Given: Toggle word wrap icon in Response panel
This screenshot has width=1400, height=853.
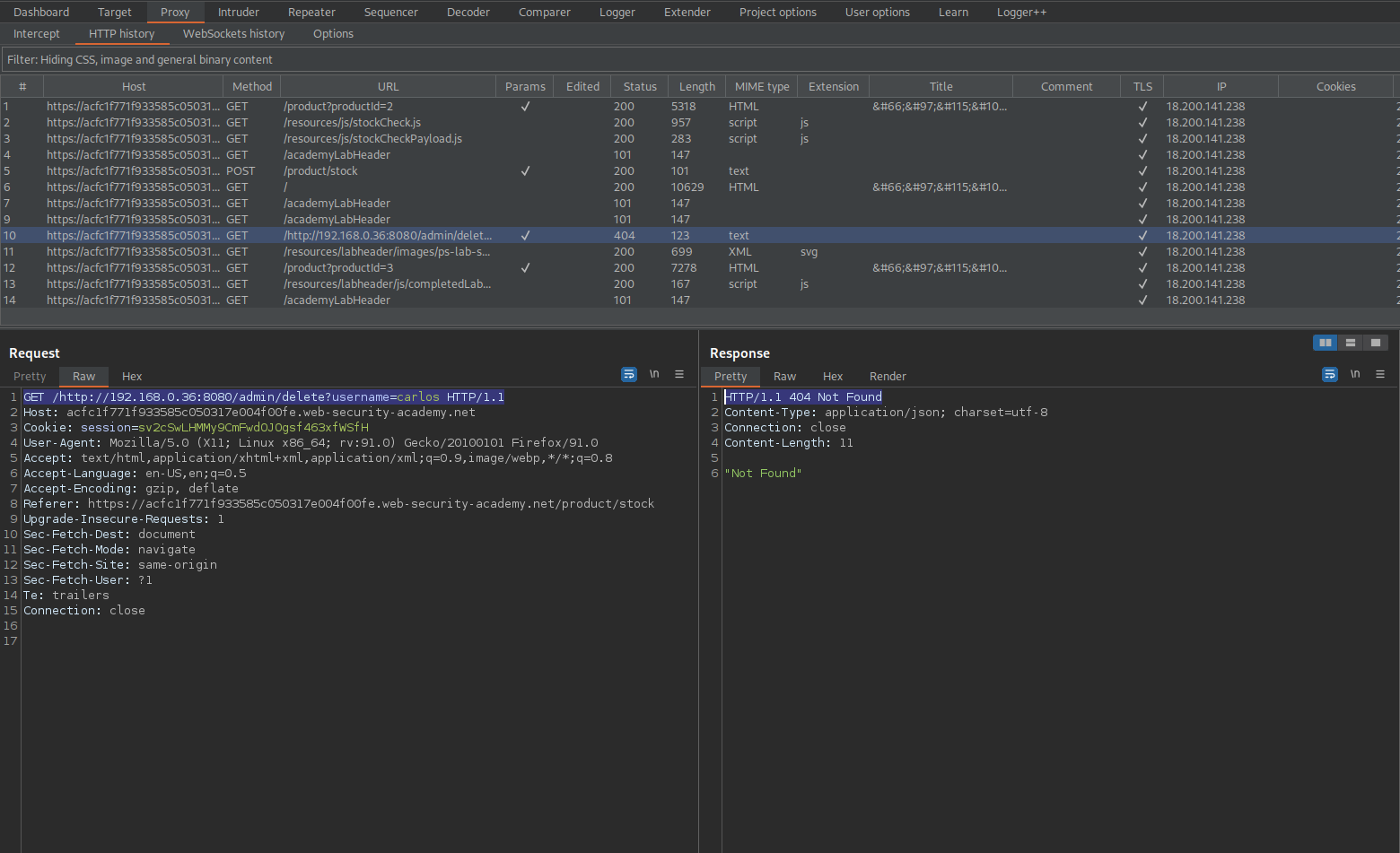Looking at the screenshot, I should 1330,374.
